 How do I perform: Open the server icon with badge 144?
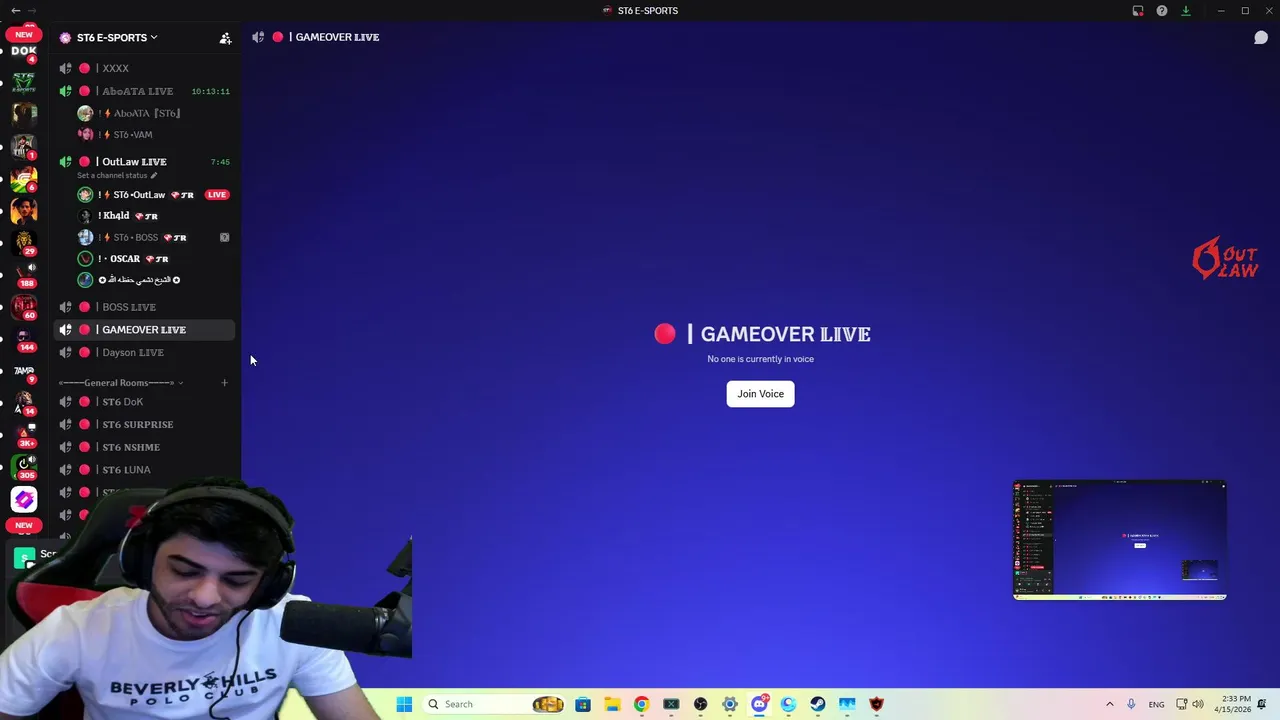pos(24,337)
